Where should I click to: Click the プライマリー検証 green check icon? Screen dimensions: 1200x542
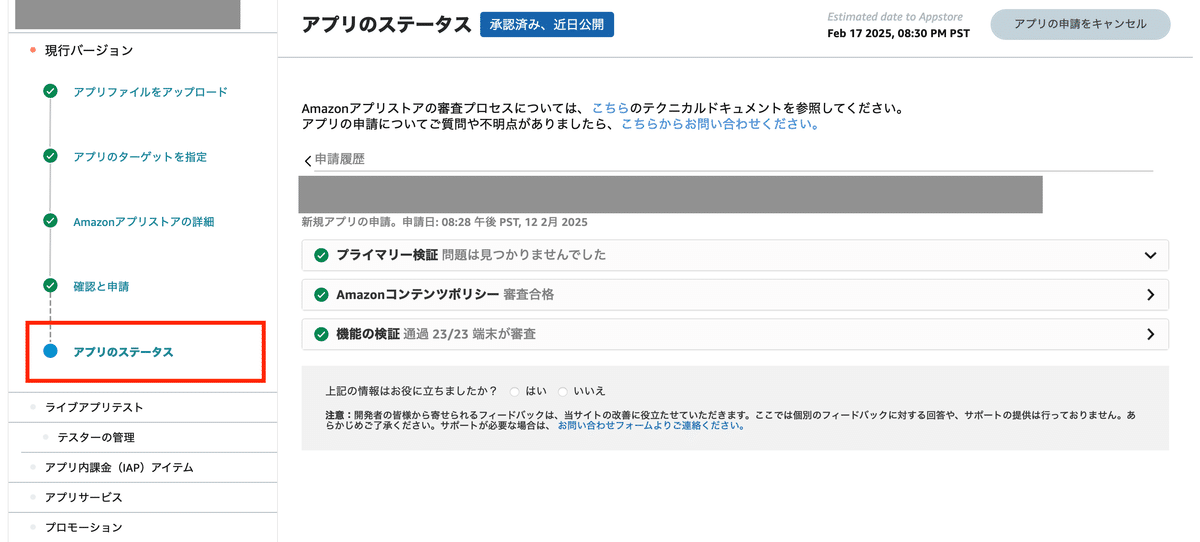[x=321, y=255]
